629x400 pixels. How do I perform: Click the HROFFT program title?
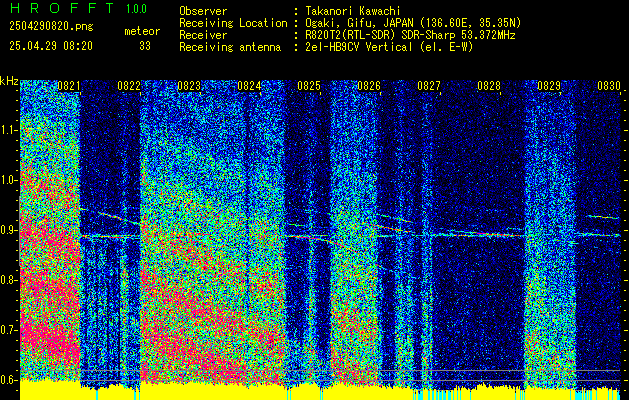(62, 8)
